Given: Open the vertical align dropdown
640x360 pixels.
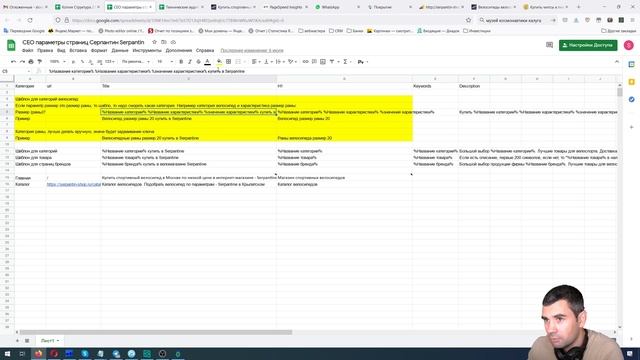Looking at the screenshot, I should click(268, 62).
